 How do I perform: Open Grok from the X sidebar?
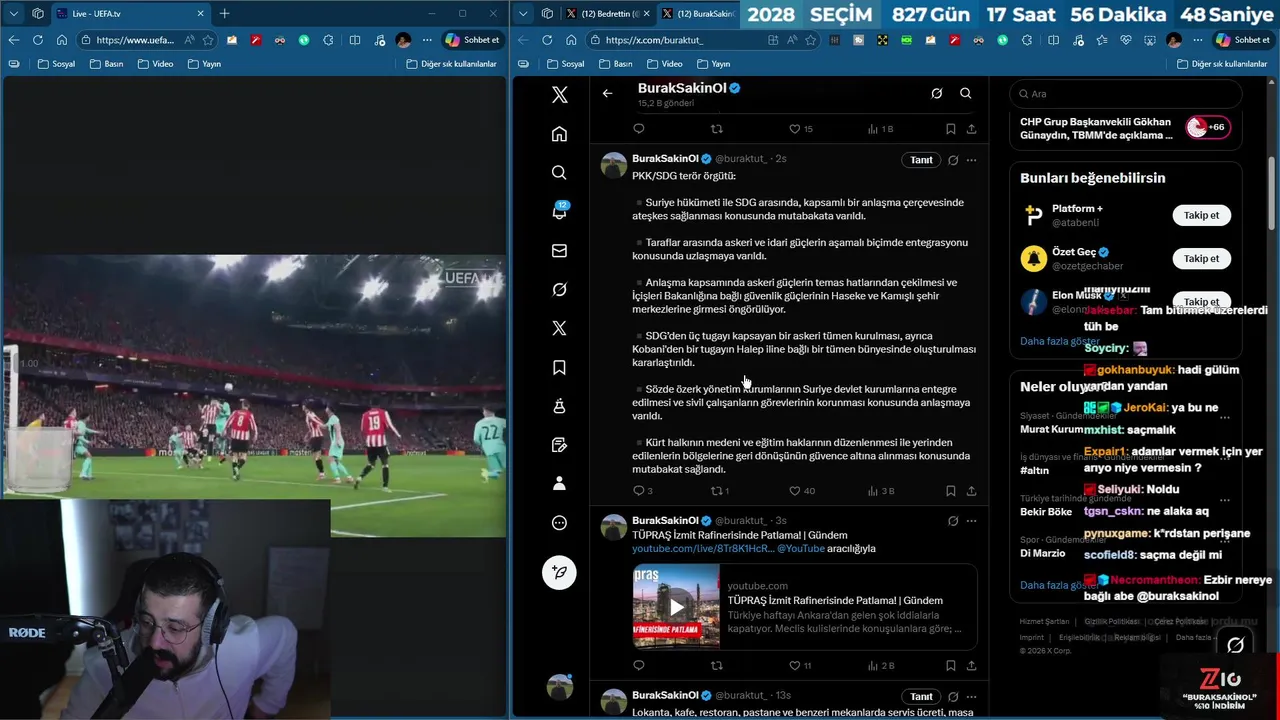pyautogui.click(x=559, y=289)
